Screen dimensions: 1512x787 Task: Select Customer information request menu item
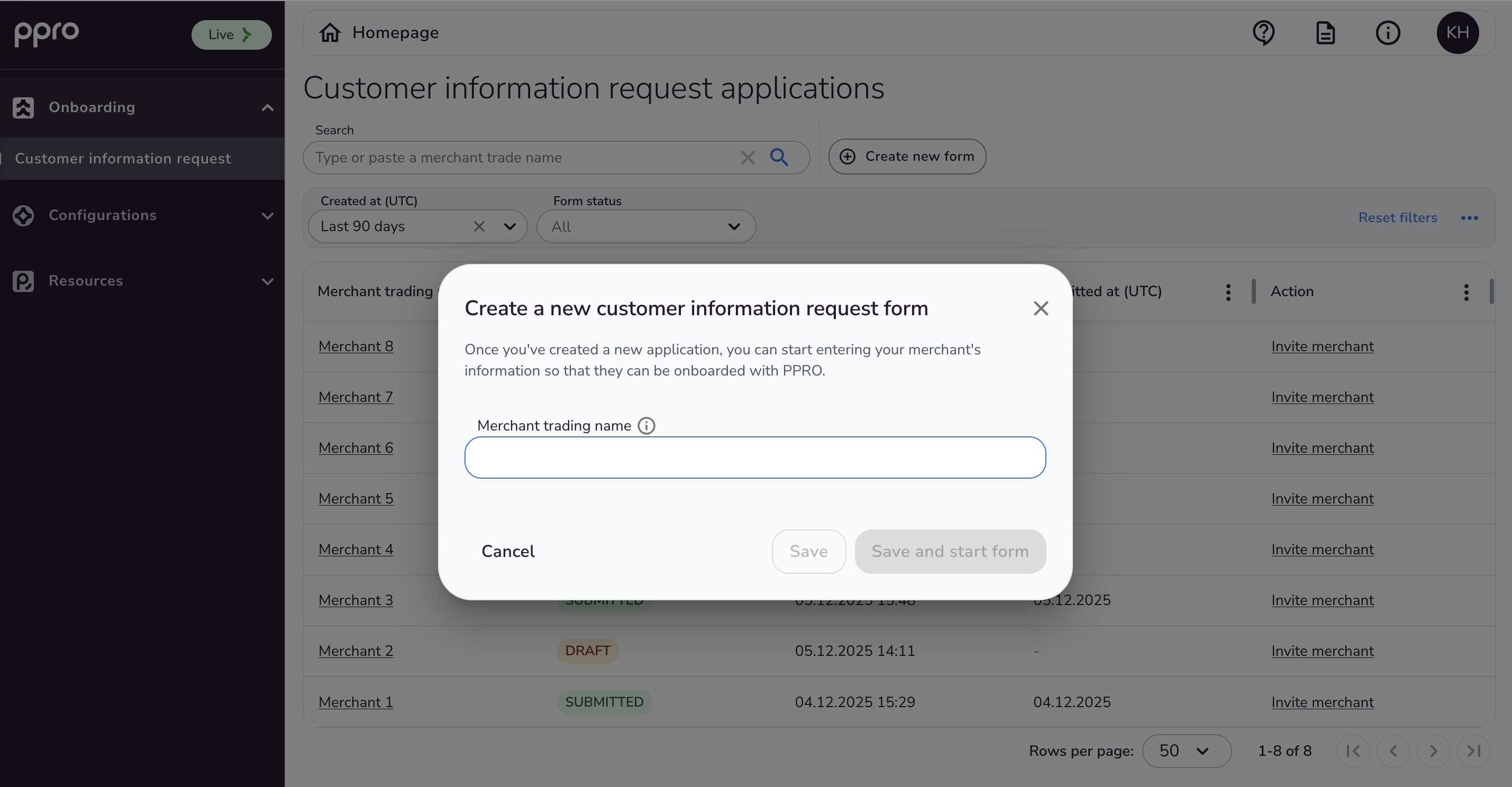pyautogui.click(x=123, y=159)
